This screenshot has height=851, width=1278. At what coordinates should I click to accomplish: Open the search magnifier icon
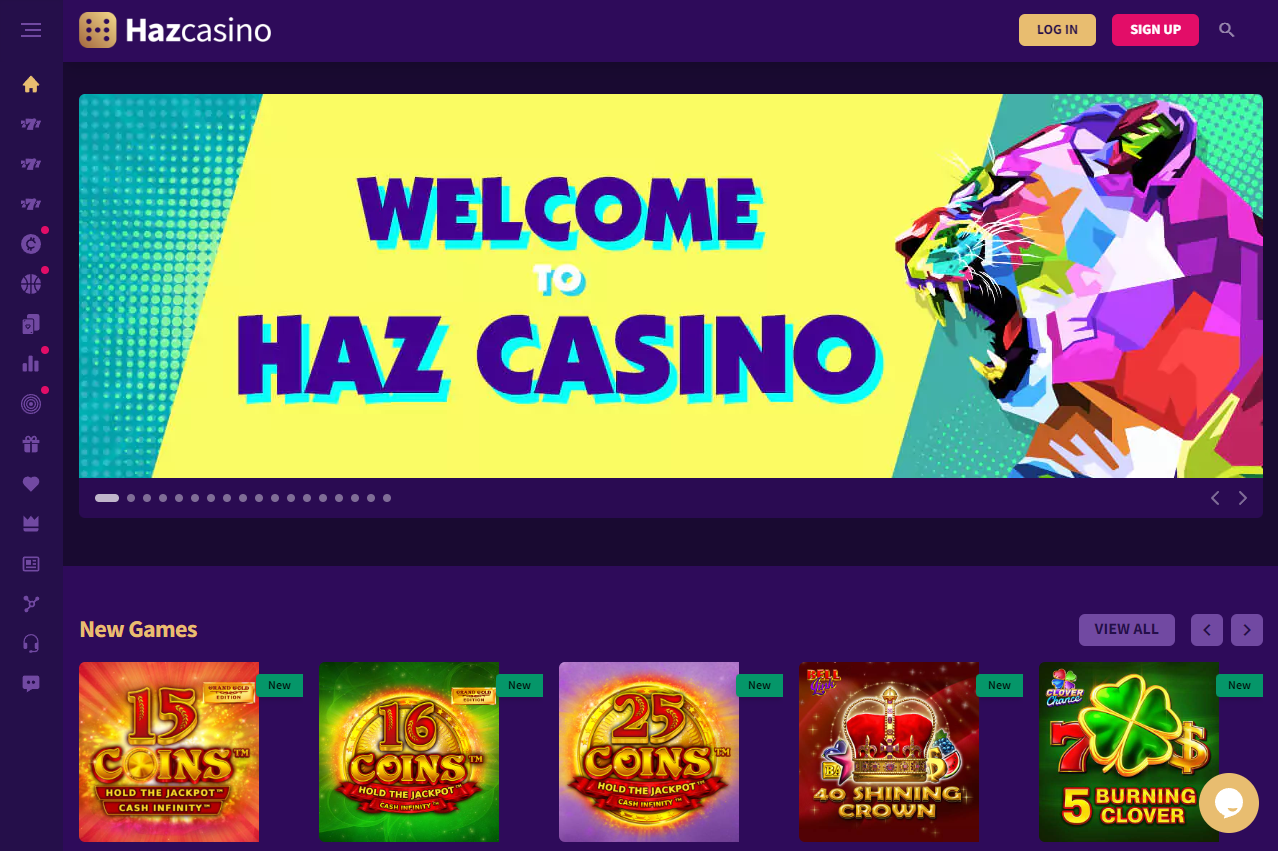coord(1227,30)
